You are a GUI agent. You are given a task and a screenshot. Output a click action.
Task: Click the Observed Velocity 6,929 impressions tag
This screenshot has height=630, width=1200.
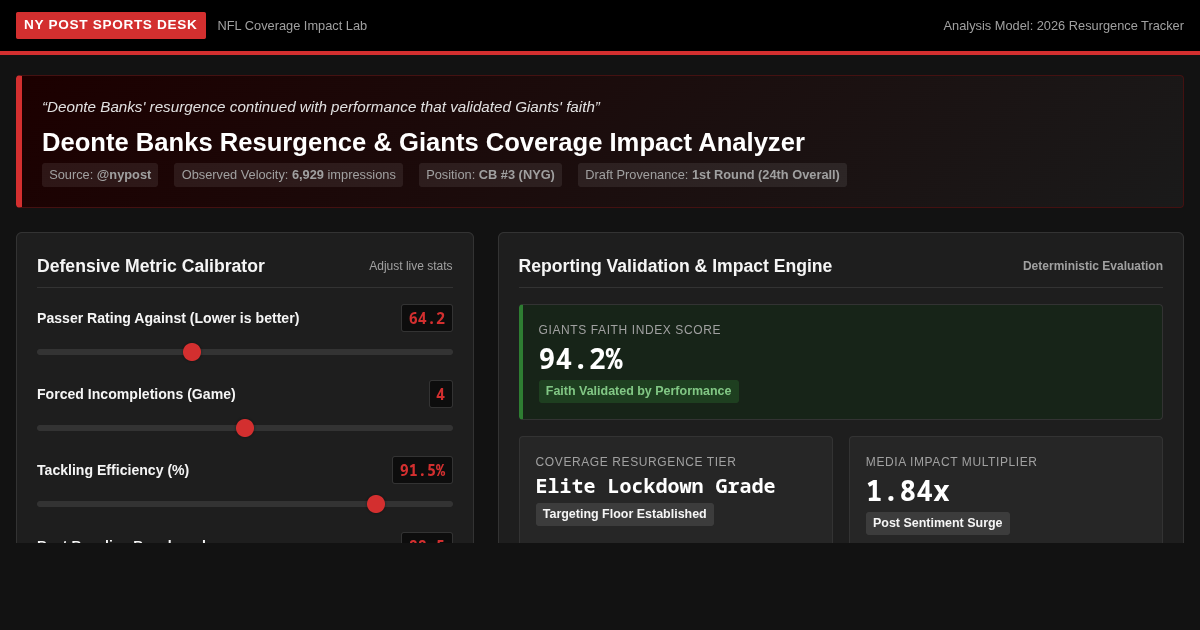point(288,175)
